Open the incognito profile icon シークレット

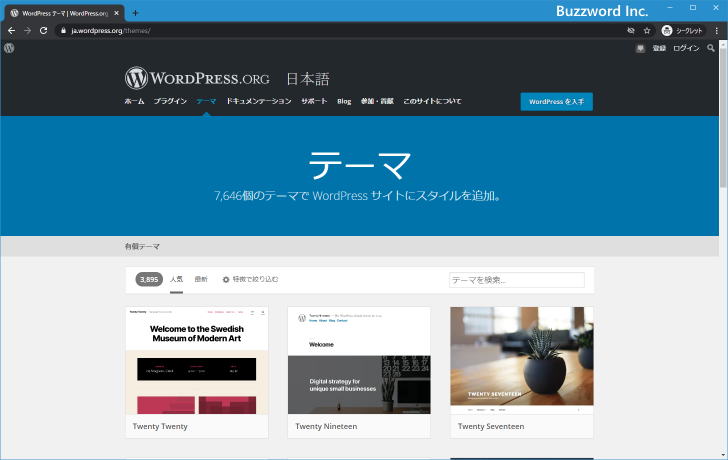(x=682, y=31)
